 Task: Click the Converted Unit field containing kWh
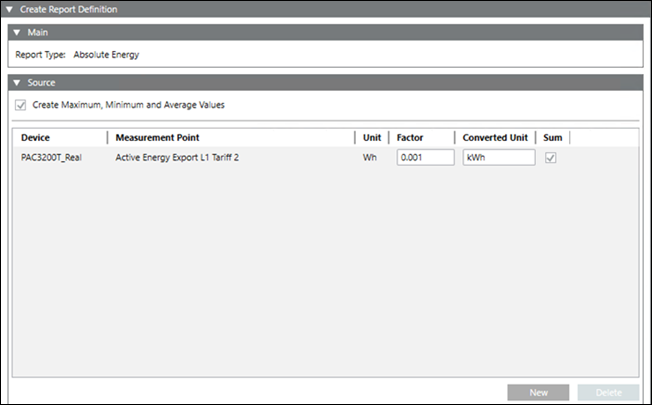point(498,158)
